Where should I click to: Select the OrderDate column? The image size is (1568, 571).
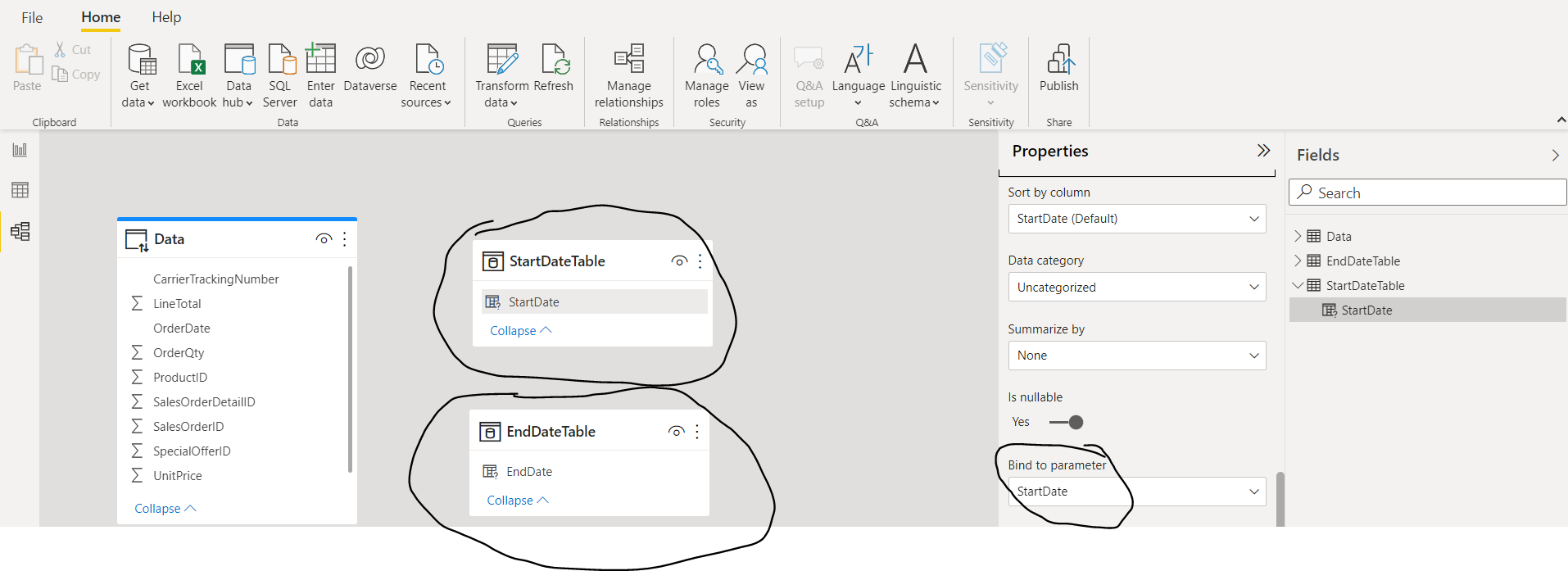(182, 329)
